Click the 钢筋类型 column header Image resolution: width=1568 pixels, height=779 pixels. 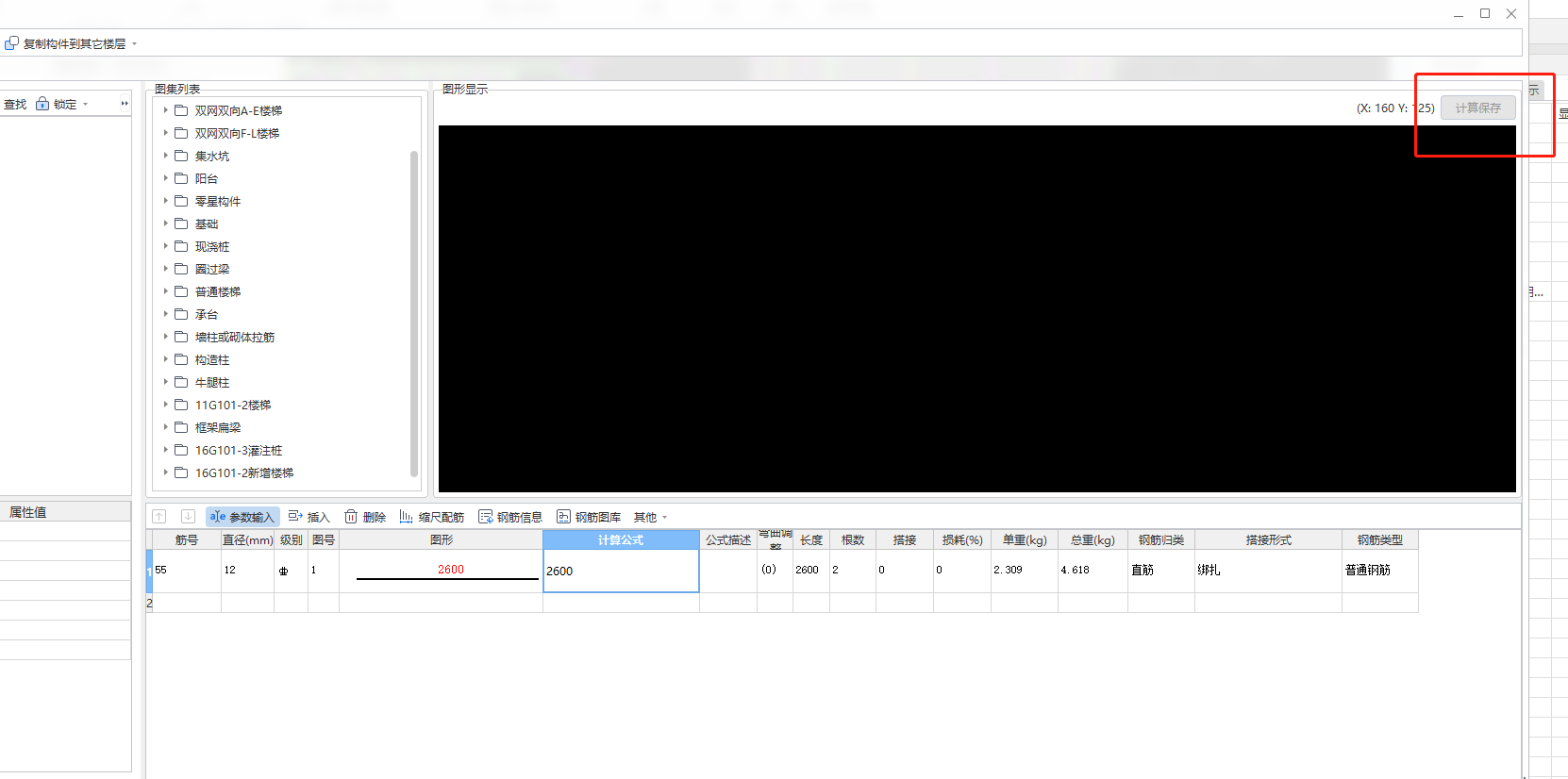coord(1379,539)
